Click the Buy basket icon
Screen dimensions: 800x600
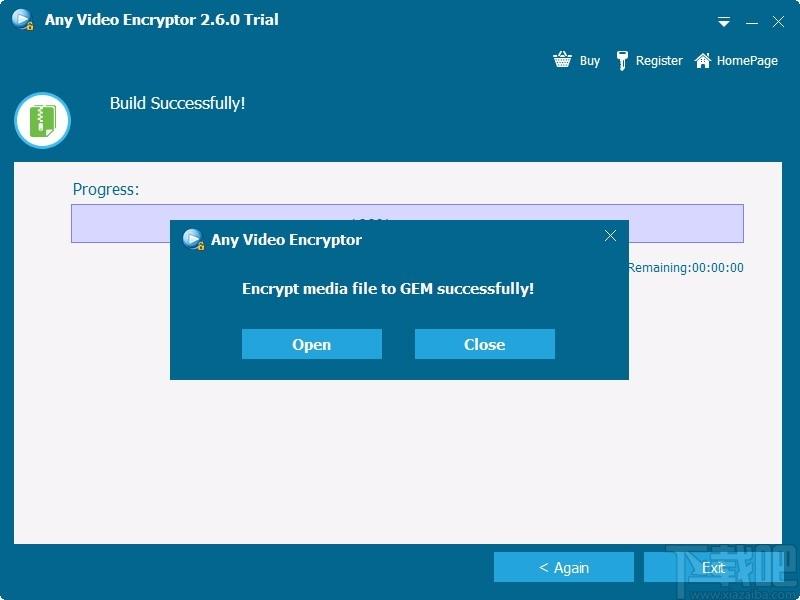[562, 60]
